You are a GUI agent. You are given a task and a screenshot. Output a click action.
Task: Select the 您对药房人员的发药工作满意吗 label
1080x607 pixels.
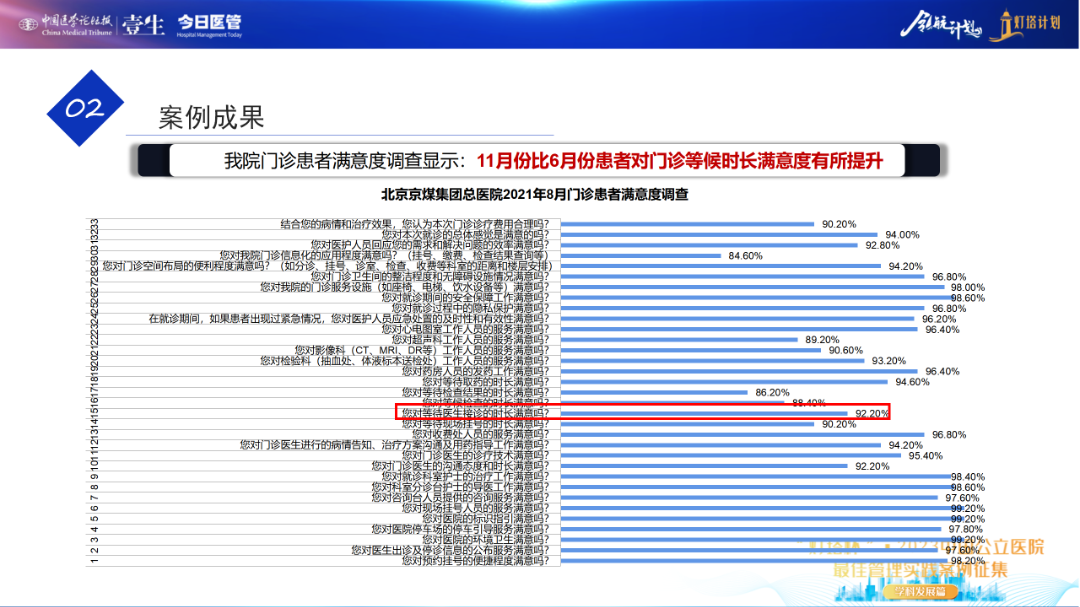(x=463, y=371)
